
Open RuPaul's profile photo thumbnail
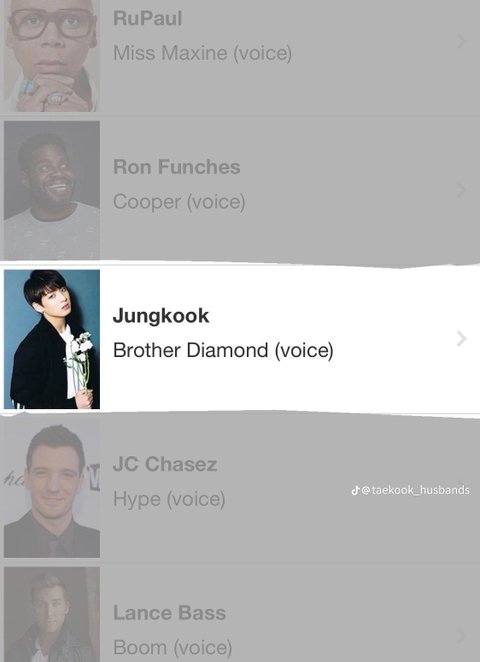pos(52,56)
